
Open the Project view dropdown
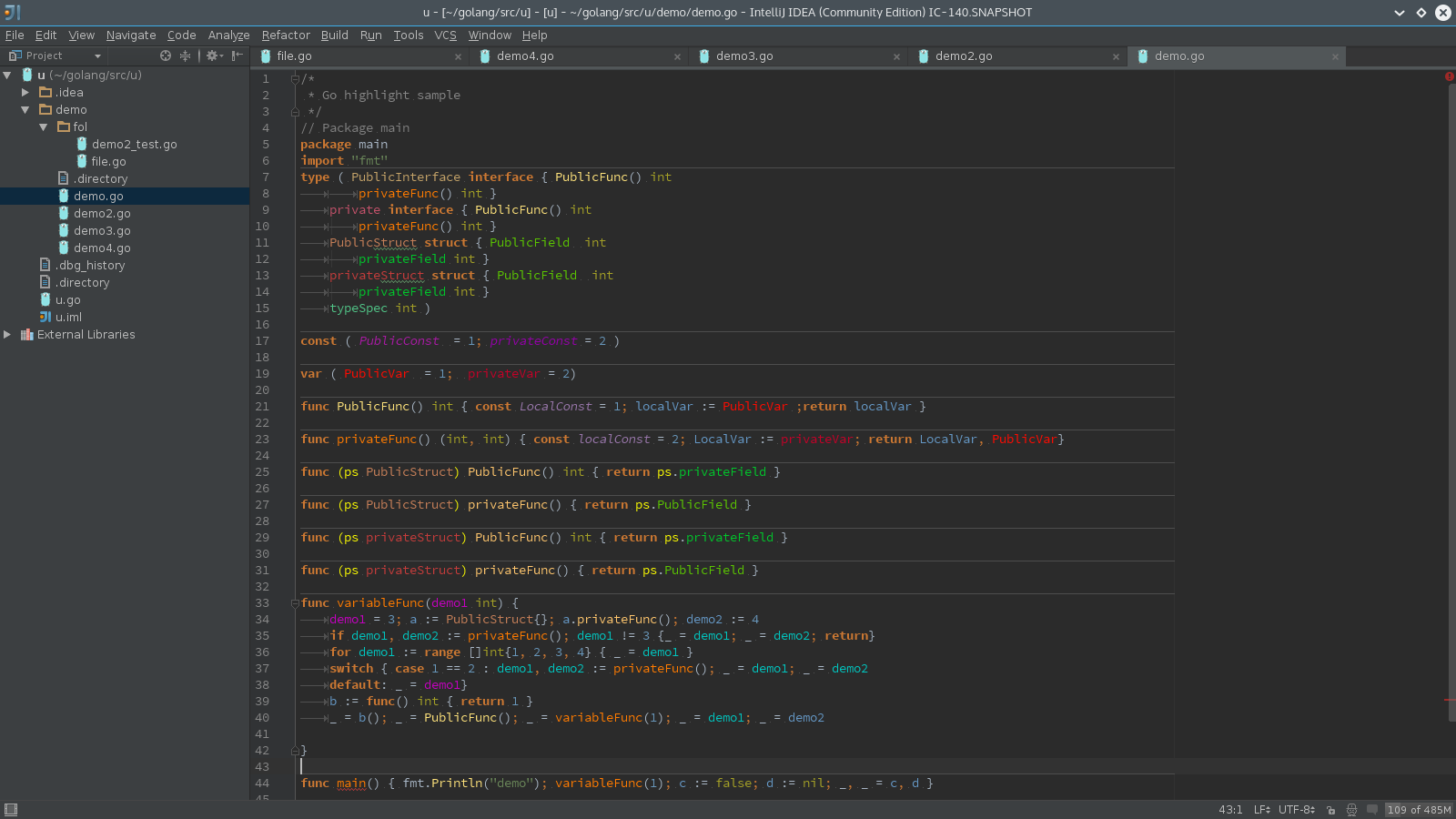click(56, 56)
